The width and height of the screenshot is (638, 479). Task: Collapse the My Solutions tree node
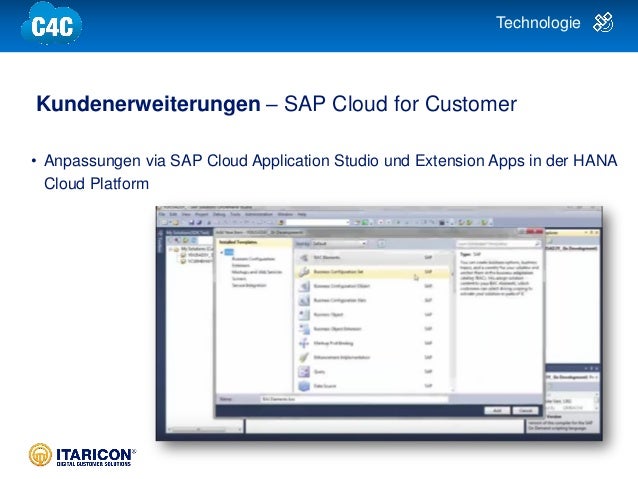point(171,249)
